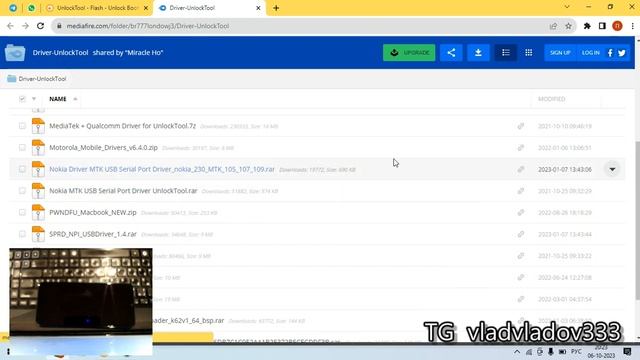Viewport: 640px width, 360px height.
Task: Sort files by NAME column
Action: tap(58, 99)
